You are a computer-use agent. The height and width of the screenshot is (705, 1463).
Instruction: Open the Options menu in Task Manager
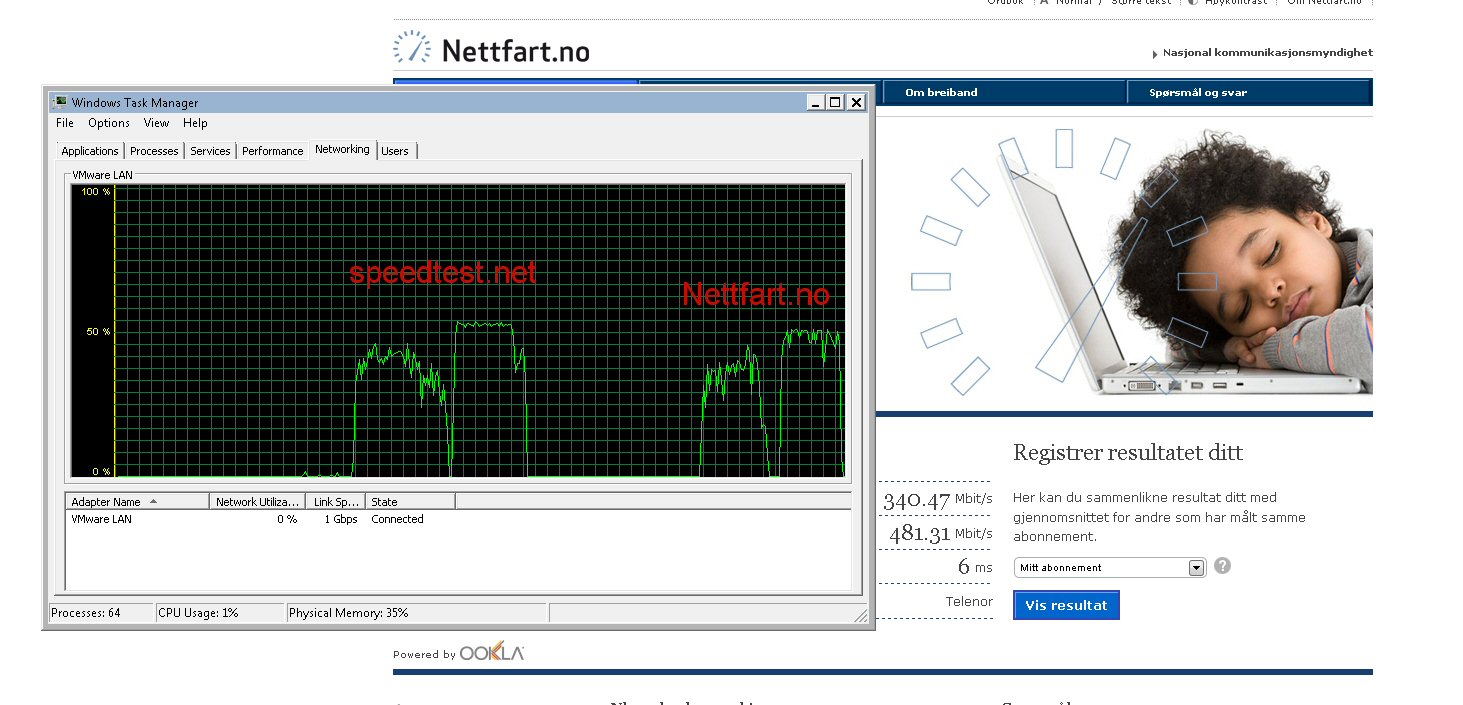(109, 123)
